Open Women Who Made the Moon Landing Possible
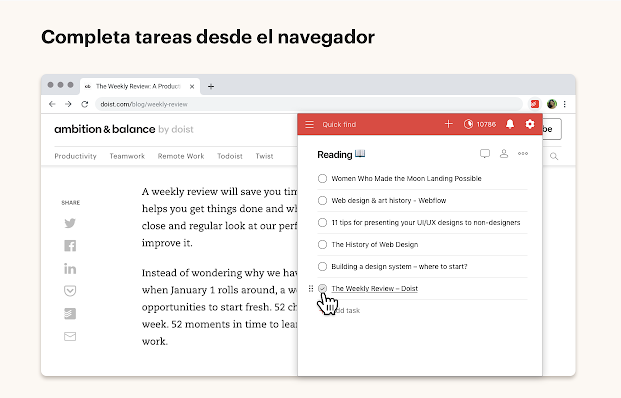This screenshot has width=621, height=398. (x=406, y=179)
